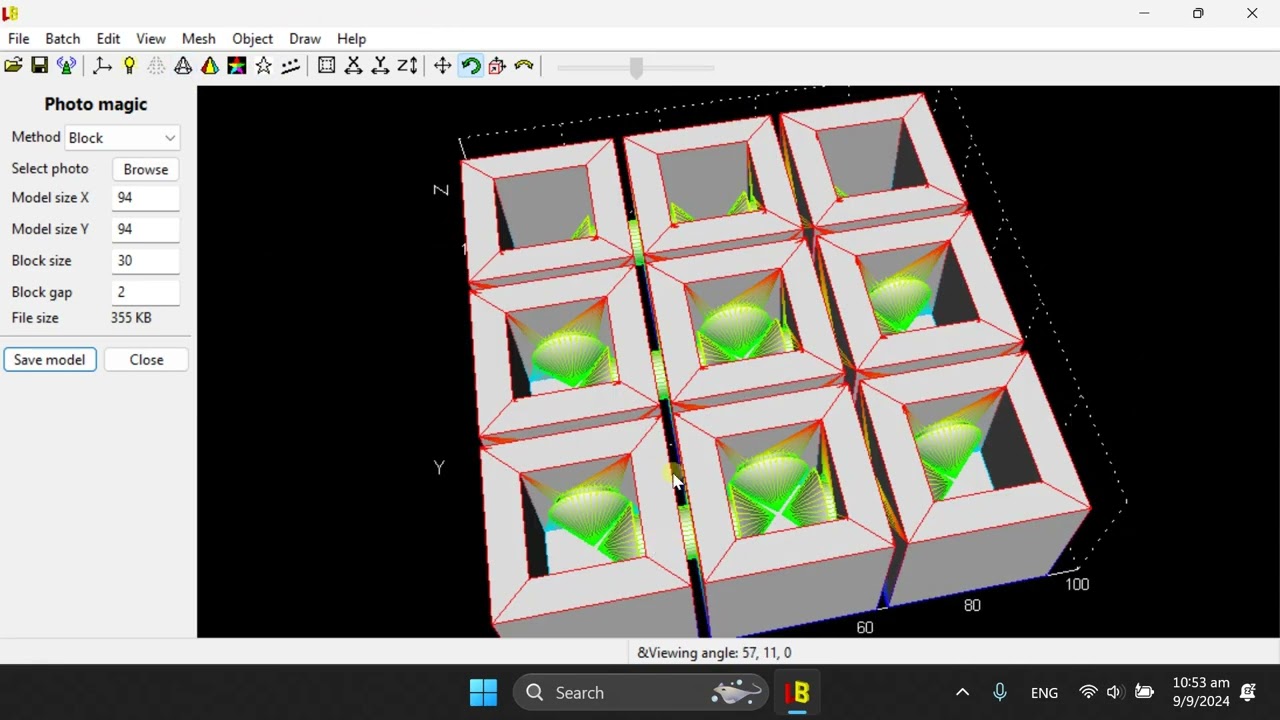The width and height of the screenshot is (1280, 720).
Task: Adjust the toolbar slider handle
Action: click(x=636, y=67)
